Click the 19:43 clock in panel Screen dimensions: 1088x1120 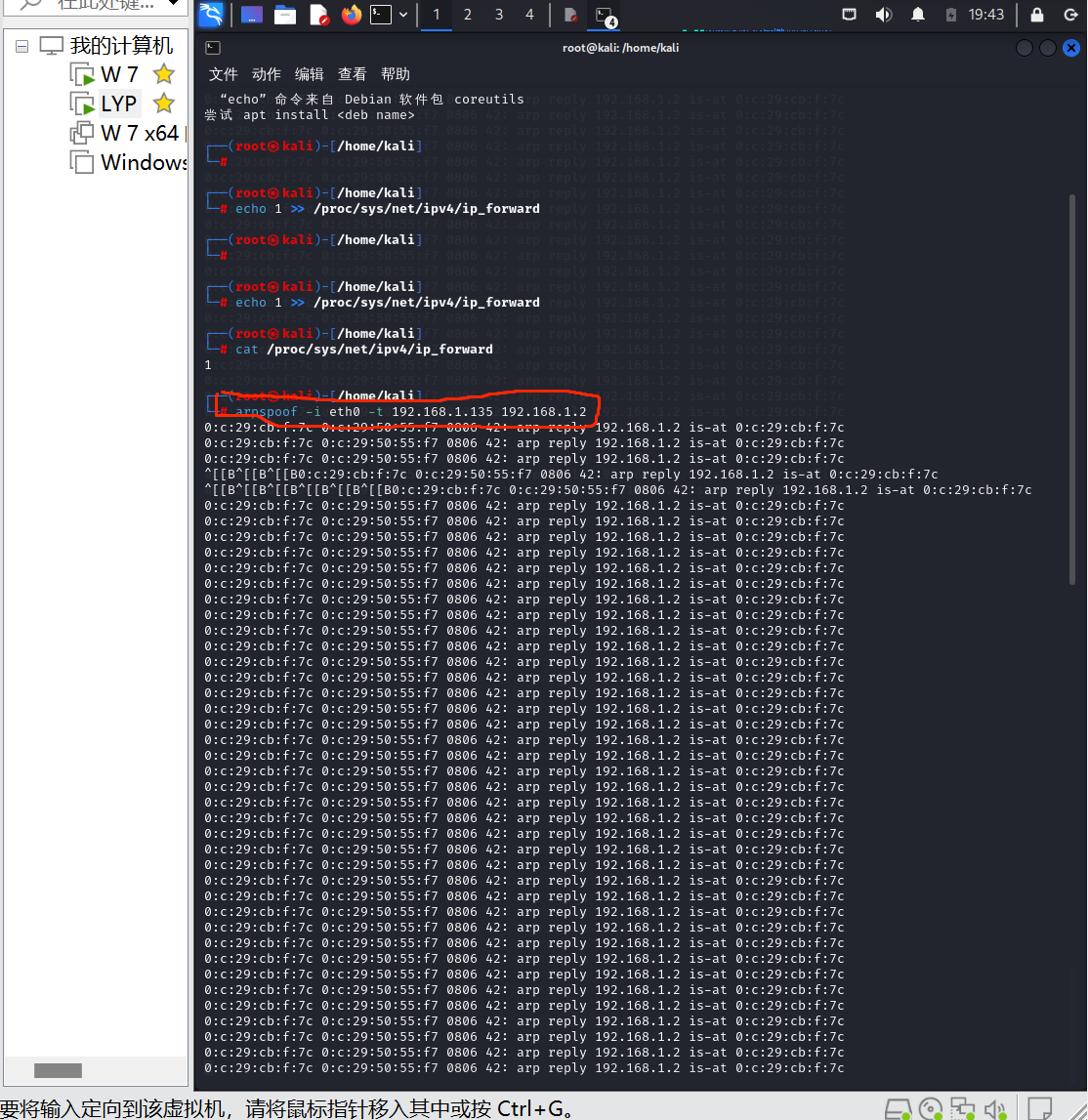pyautogui.click(x=985, y=15)
